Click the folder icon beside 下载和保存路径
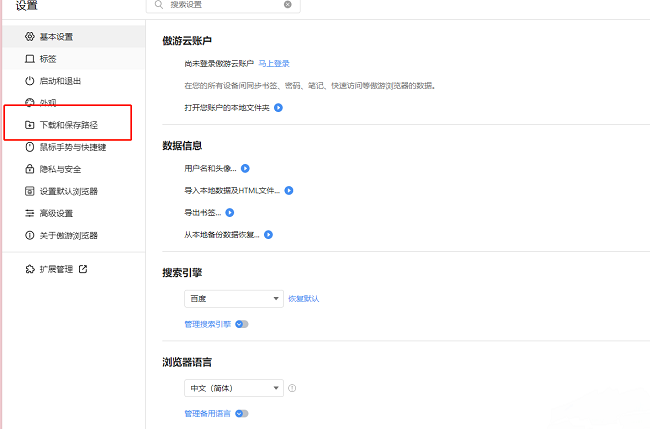Image resolution: width=650 pixels, height=429 pixels. [30, 125]
